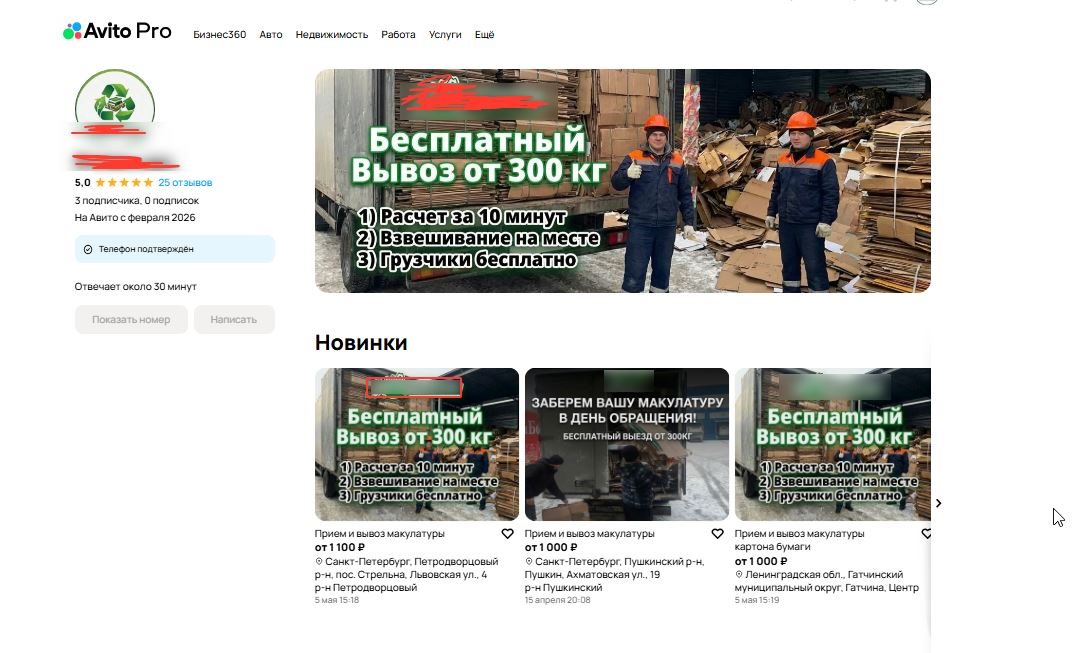Viewport: 1088px width, 653px height.
Task: Favorite the от 1 100 ₽ listing heart
Action: click(x=507, y=534)
